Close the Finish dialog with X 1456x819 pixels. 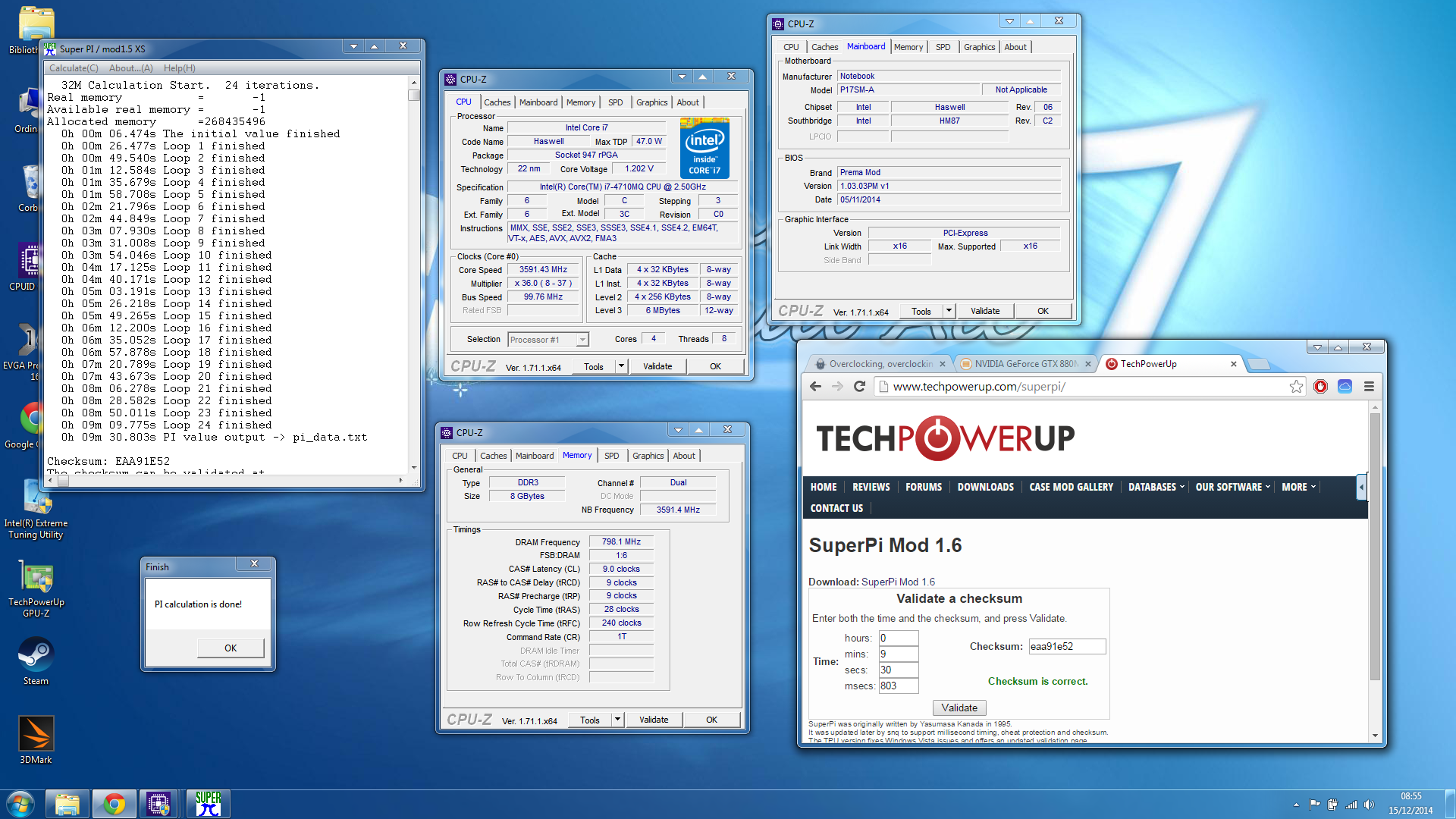point(255,563)
